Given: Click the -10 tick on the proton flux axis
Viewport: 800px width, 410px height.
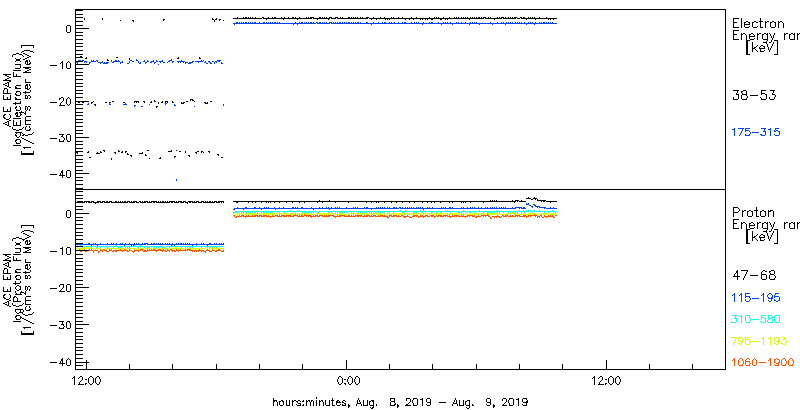Looking at the screenshot, I should 62,250.
